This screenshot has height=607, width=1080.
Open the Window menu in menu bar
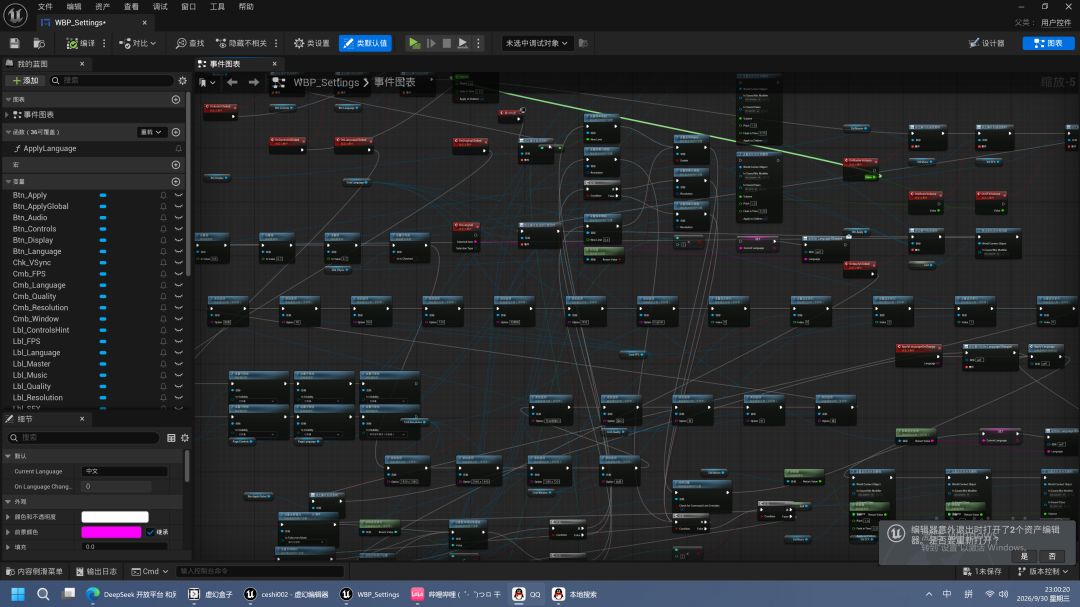188,6
